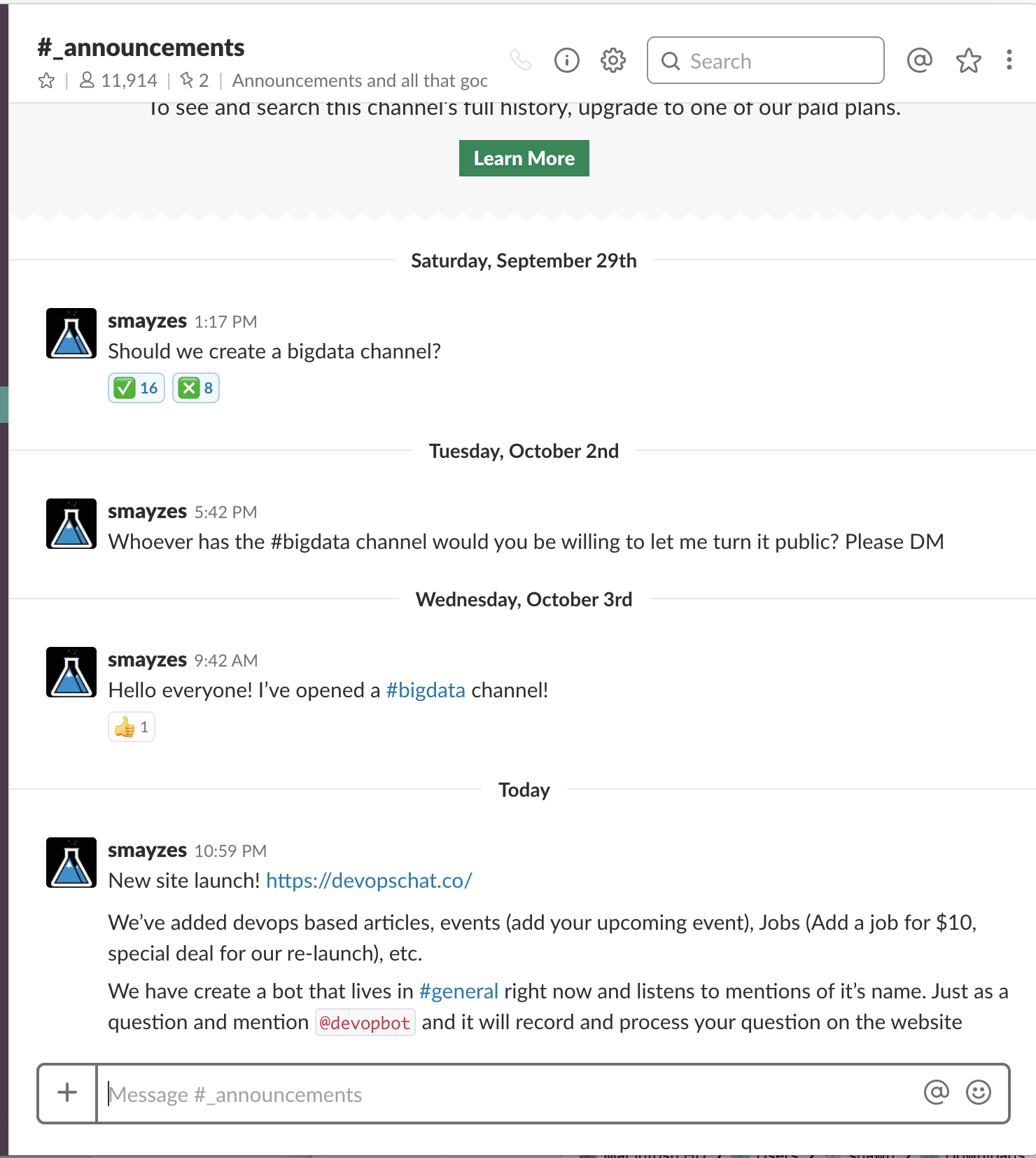Click in the message input field
Screen dimensions: 1036x1158
pyautogui.click(x=490, y=1093)
